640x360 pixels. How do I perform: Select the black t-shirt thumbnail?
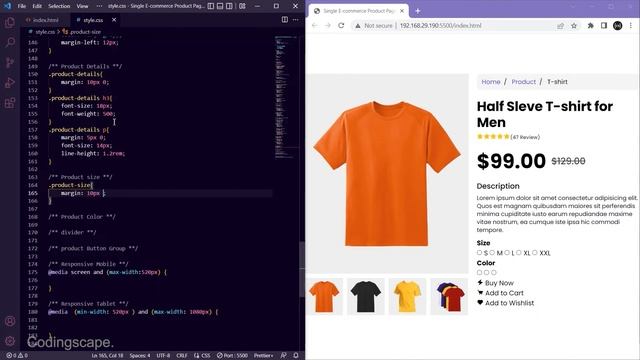point(366,297)
